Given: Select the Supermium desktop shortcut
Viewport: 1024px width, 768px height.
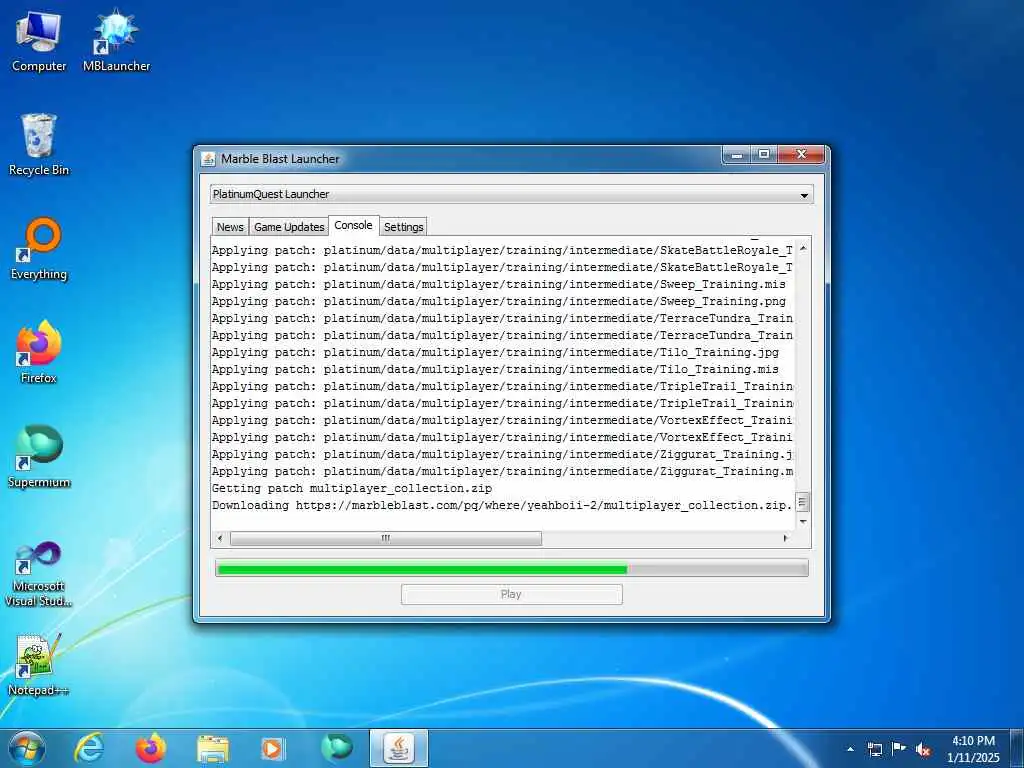Looking at the screenshot, I should (x=39, y=456).
